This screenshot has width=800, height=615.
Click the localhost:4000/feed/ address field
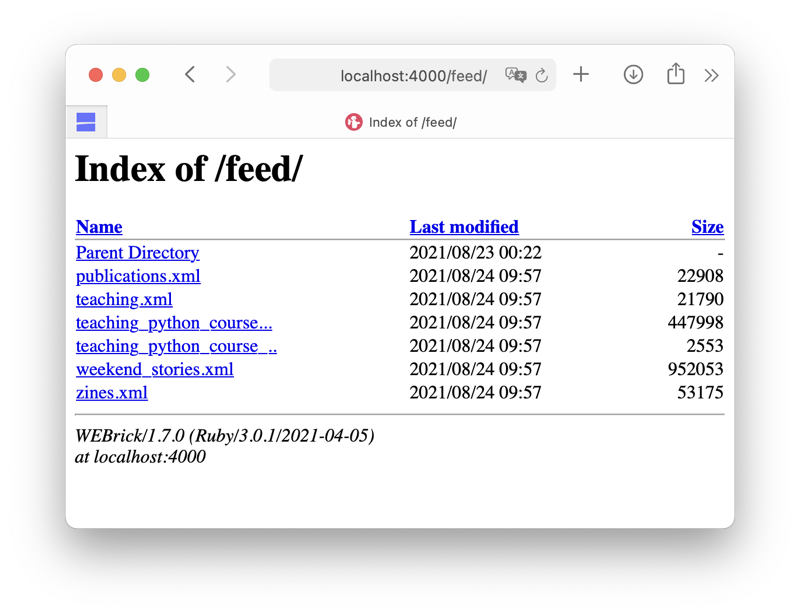point(413,75)
